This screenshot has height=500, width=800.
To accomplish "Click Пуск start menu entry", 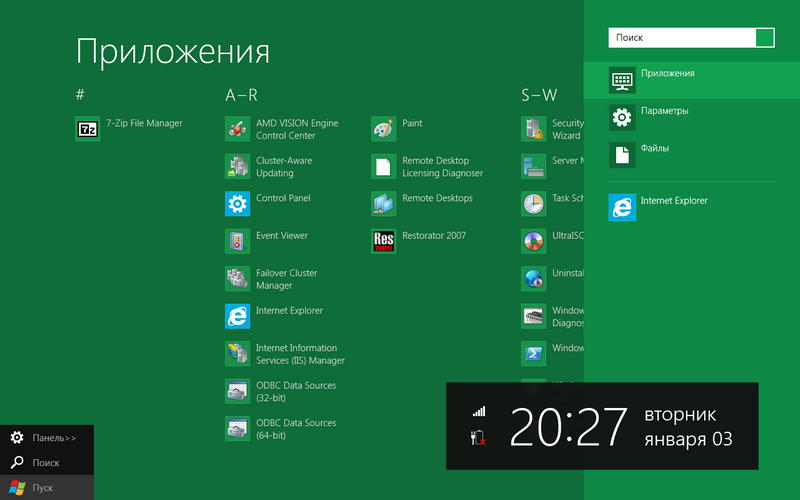I will coord(47,487).
